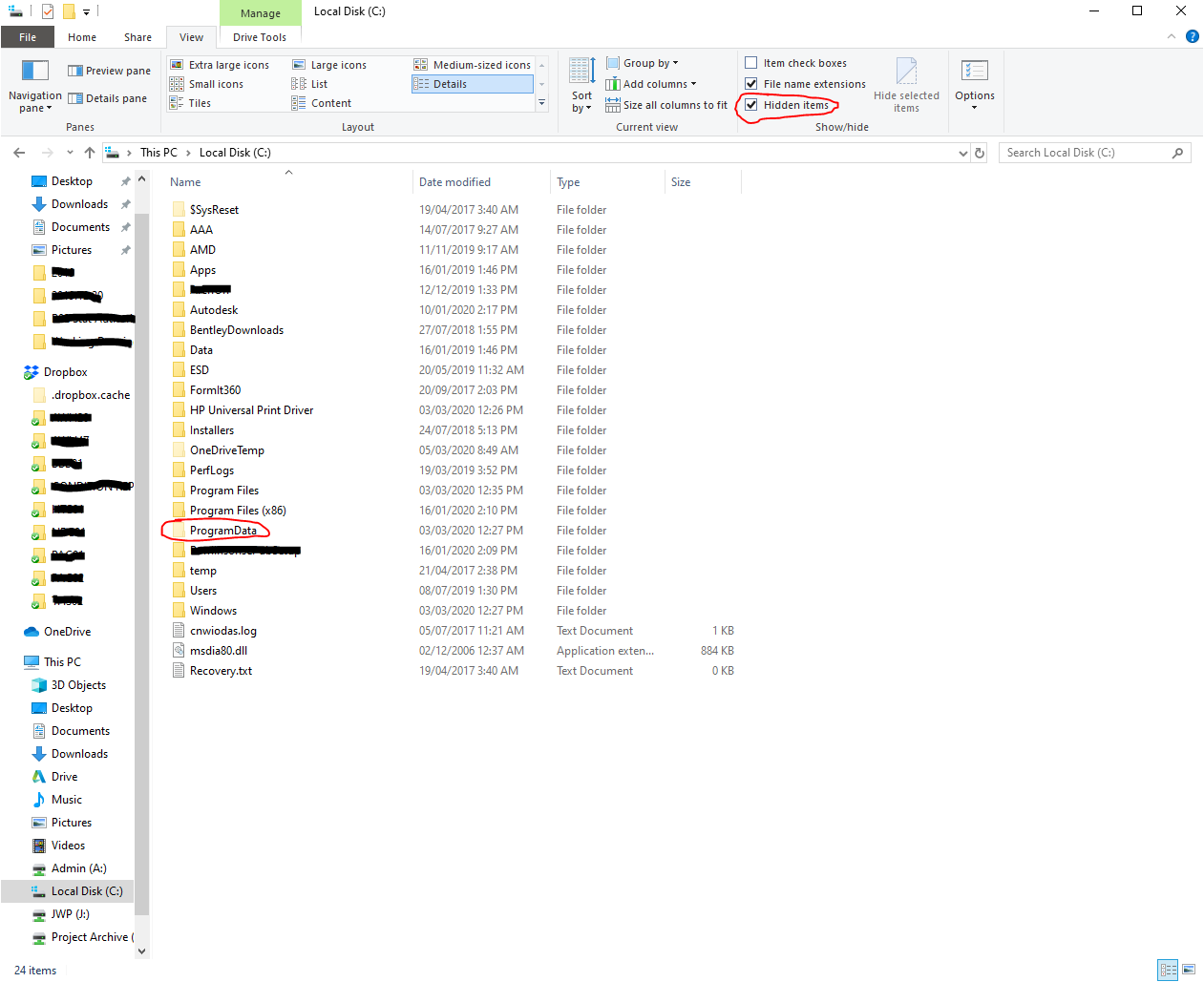Sort by the Name column header
The height and width of the screenshot is (982, 1204).
coord(289,182)
